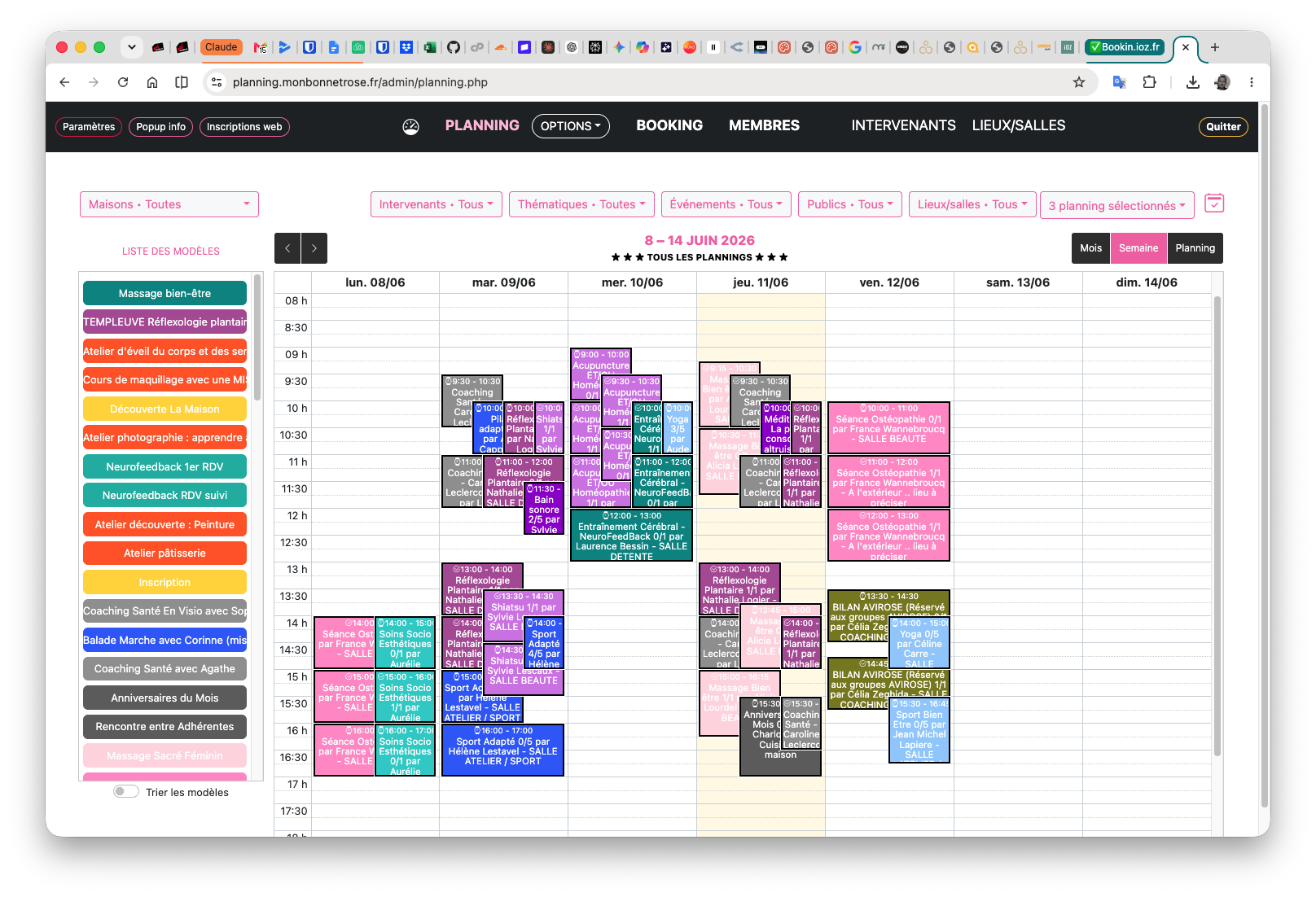Image resolution: width=1316 pixels, height=897 pixels.
Task: Switch to the Excel browser tab
Action: coord(429,47)
